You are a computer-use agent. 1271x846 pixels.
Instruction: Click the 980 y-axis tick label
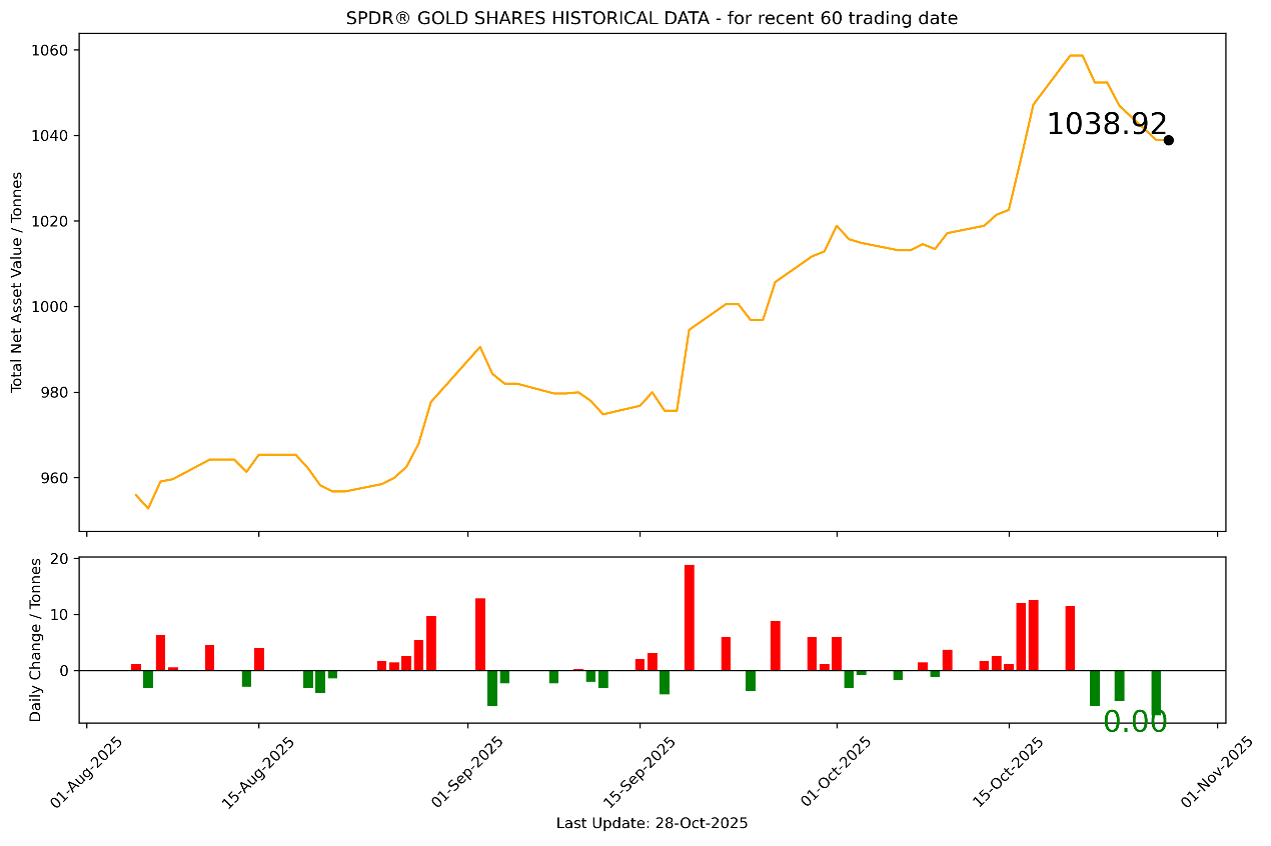[55, 392]
